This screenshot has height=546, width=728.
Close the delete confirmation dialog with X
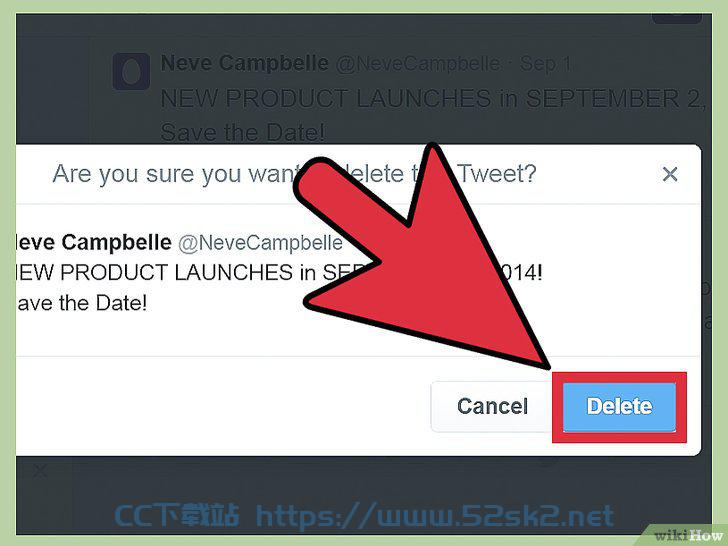click(670, 175)
